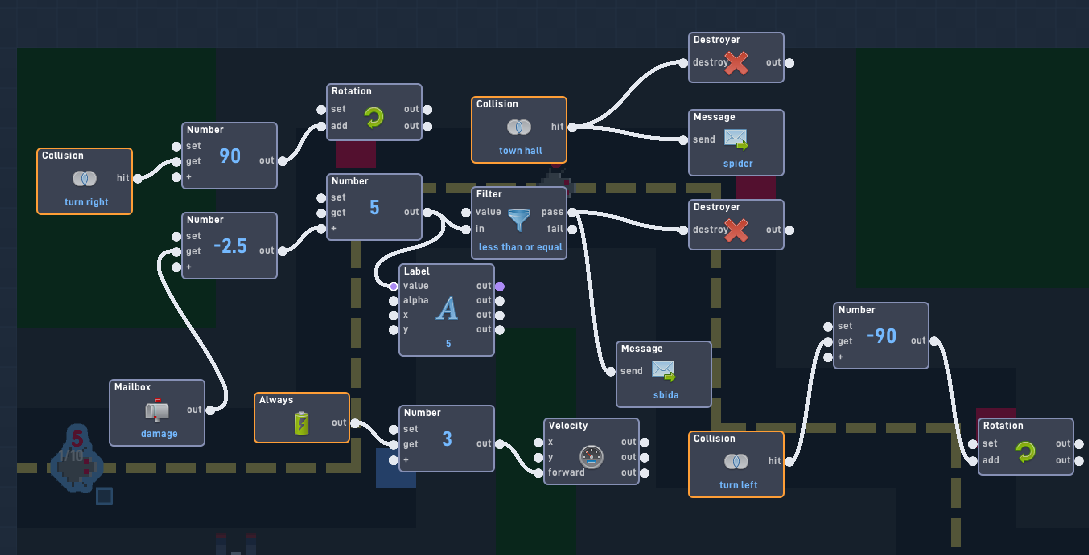Click the 'send' input port of the 'spider' Message

point(683,140)
